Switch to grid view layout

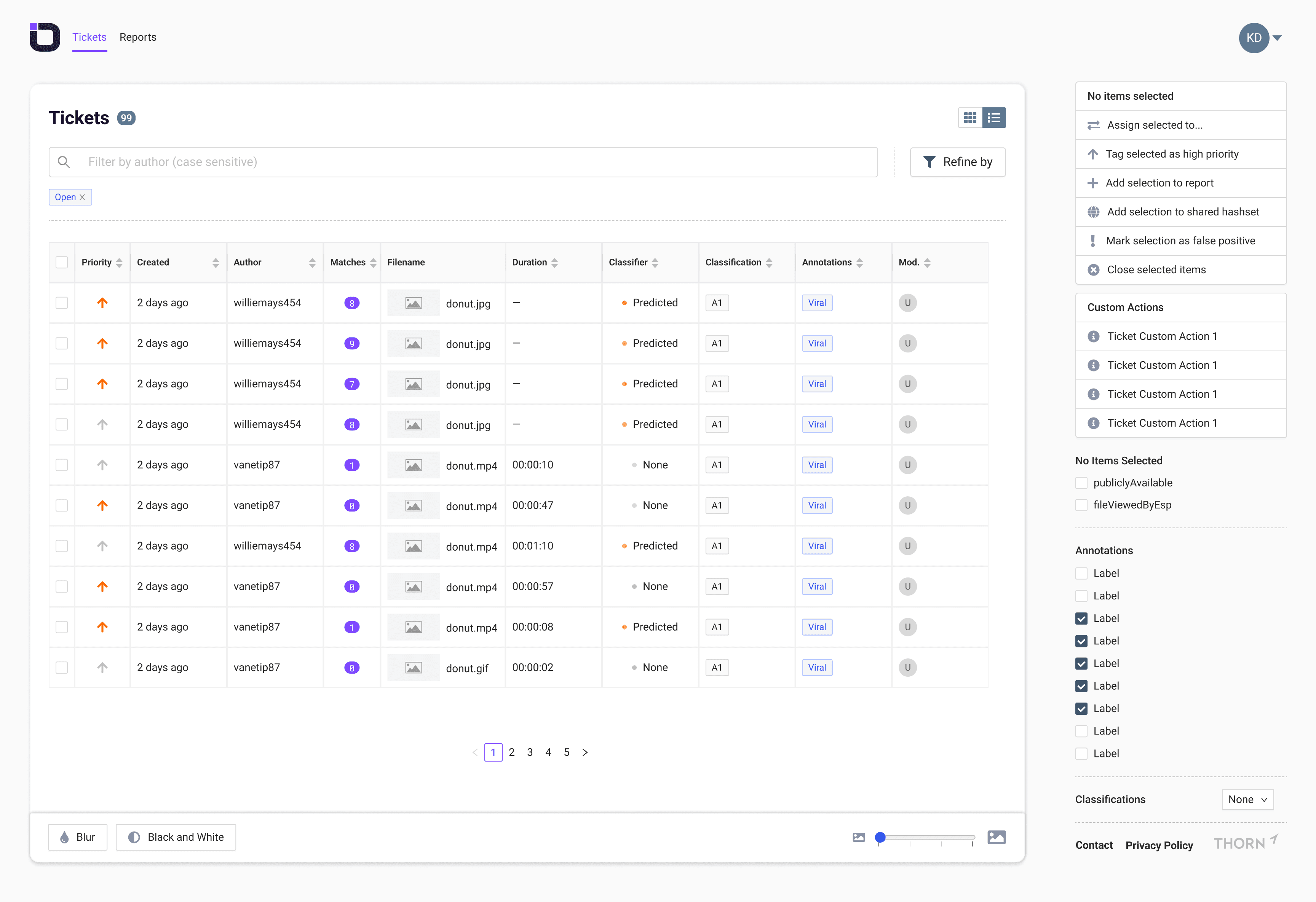tap(970, 118)
